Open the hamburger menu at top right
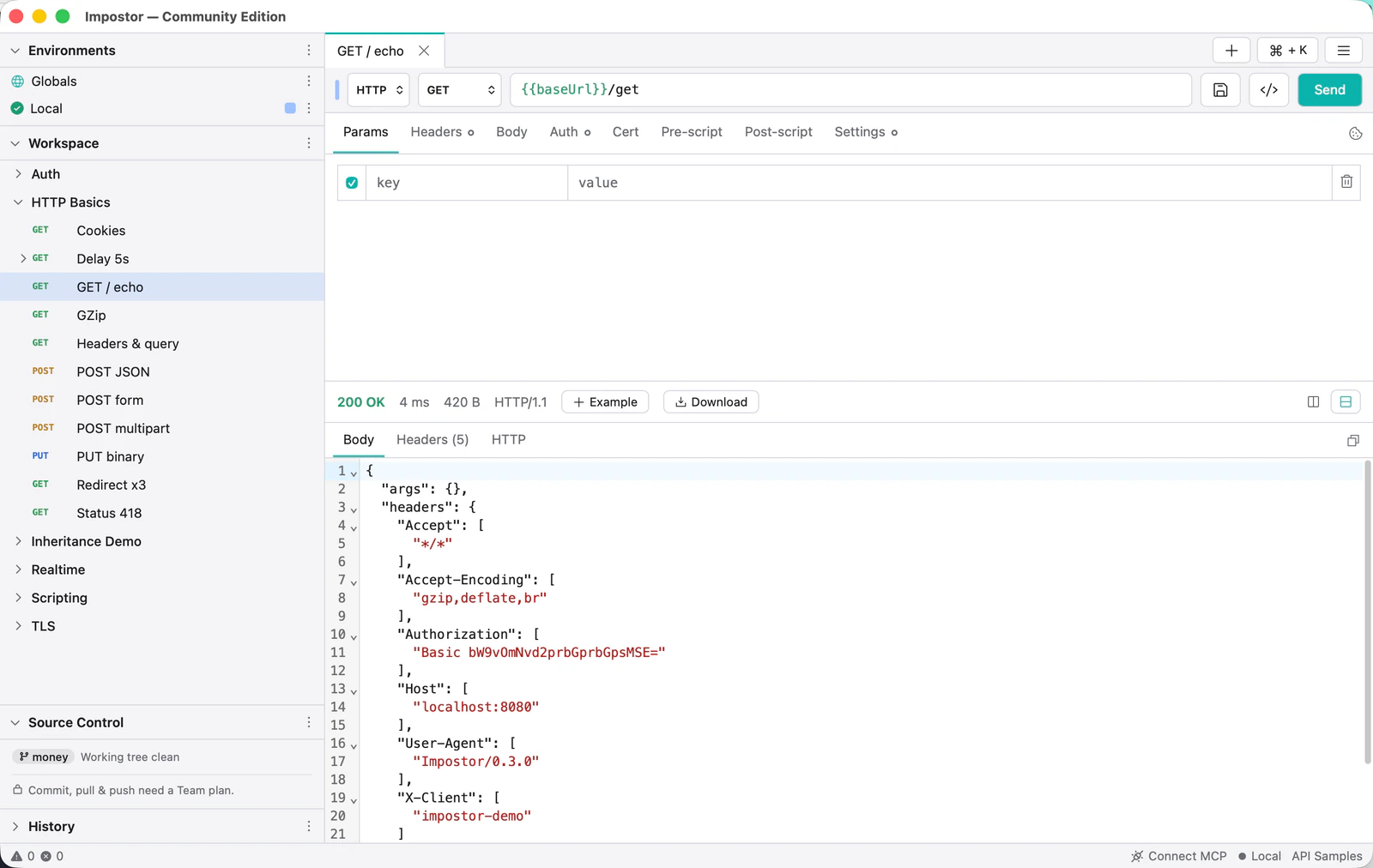The width and height of the screenshot is (1373, 868). click(x=1344, y=51)
